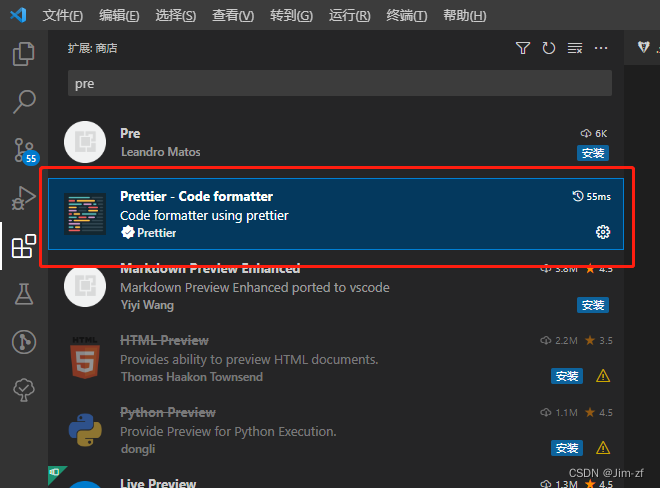Open the Git graph circular icon
Screen dimensions: 660x488
coord(24,341)
